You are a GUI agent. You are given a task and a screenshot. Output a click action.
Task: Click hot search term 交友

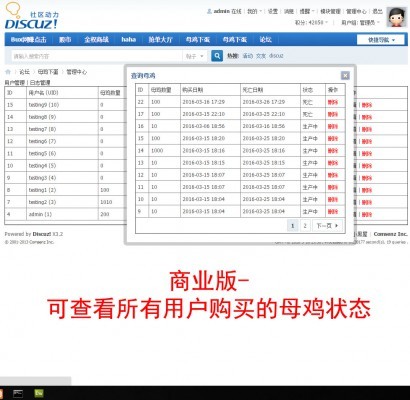(x=261, y=56)
